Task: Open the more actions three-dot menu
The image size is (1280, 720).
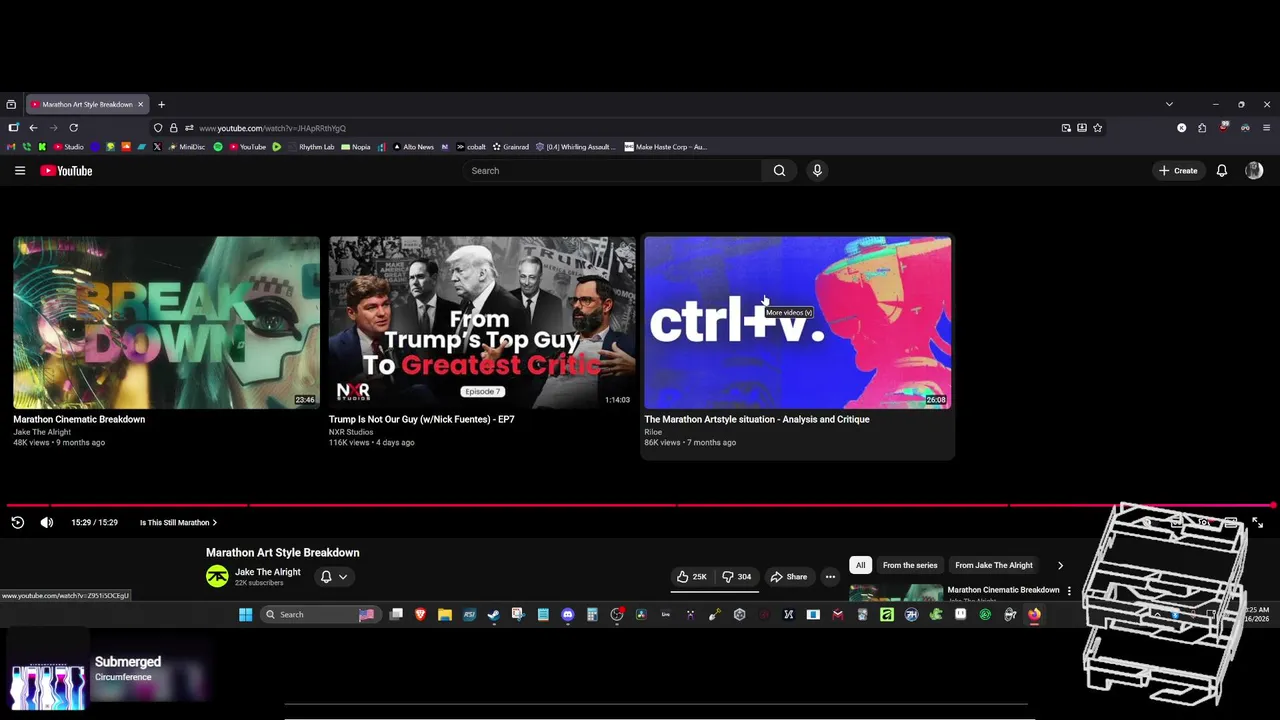Action: pyautogui.click(x=830, y=576)
